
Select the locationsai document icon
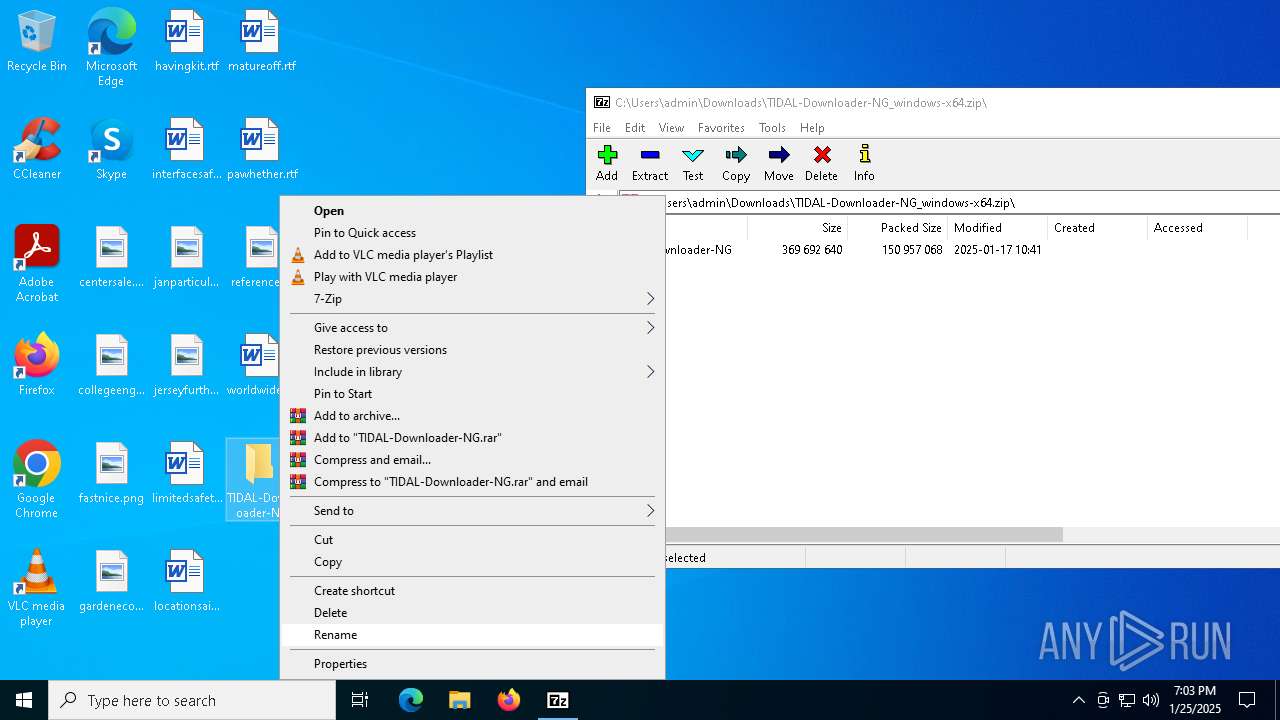pos(186,581)
